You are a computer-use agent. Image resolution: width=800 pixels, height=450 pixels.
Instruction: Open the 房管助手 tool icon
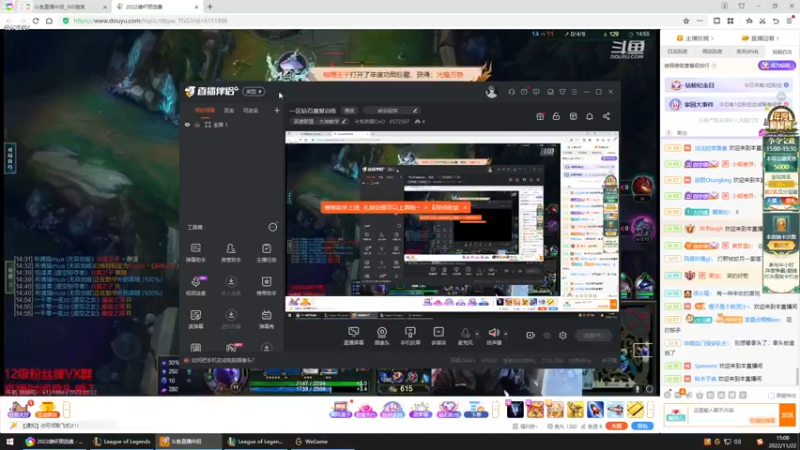click(231, 252)
